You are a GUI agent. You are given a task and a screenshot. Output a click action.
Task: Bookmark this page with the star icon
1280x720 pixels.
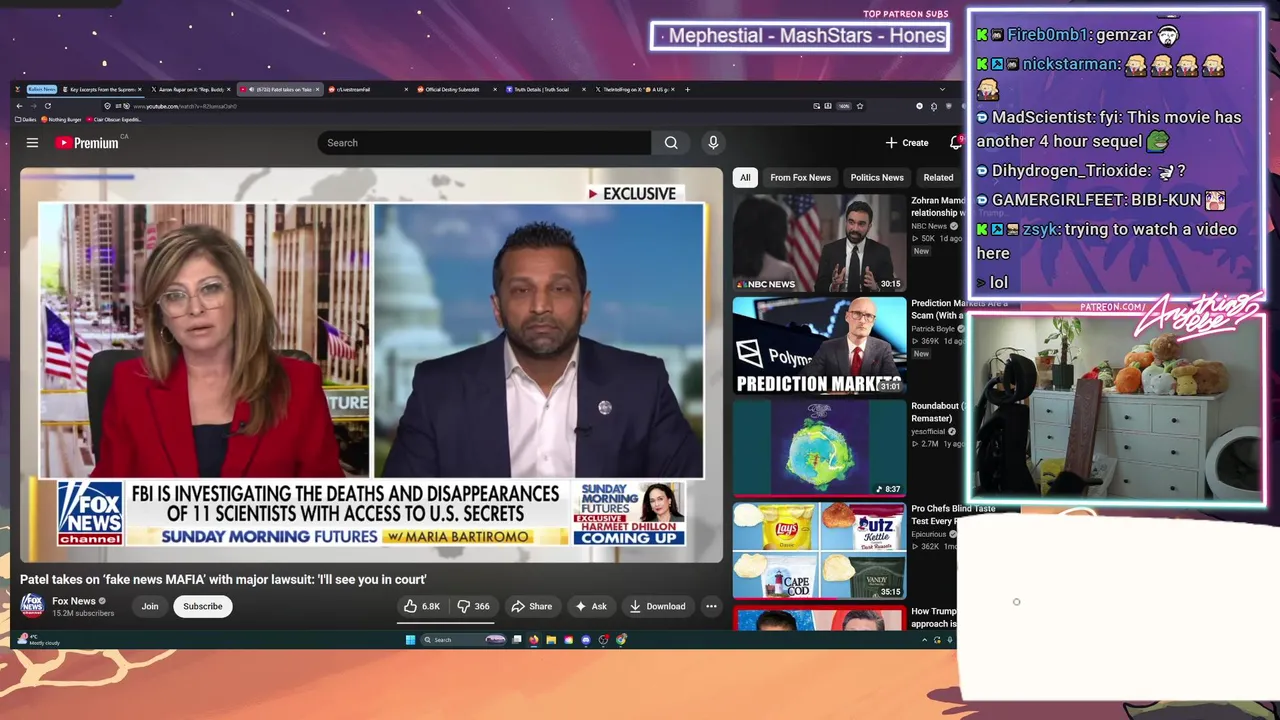859,106
